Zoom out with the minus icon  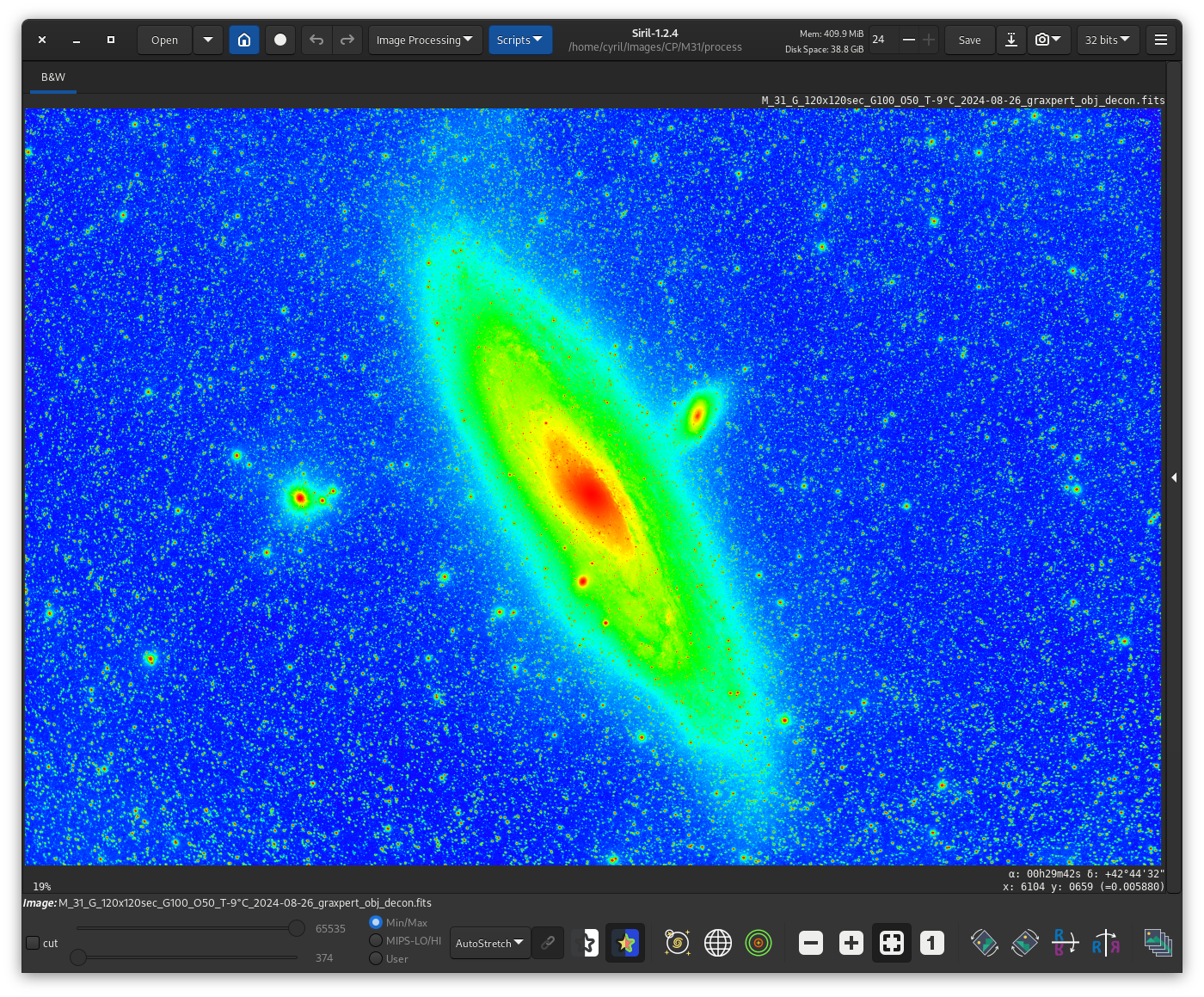810,944
